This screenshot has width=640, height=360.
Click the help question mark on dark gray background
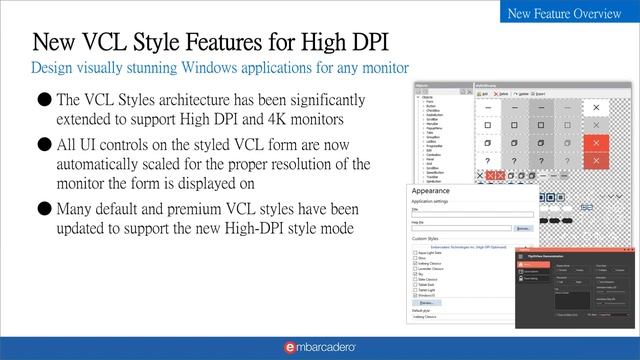(x=541, y=161)
